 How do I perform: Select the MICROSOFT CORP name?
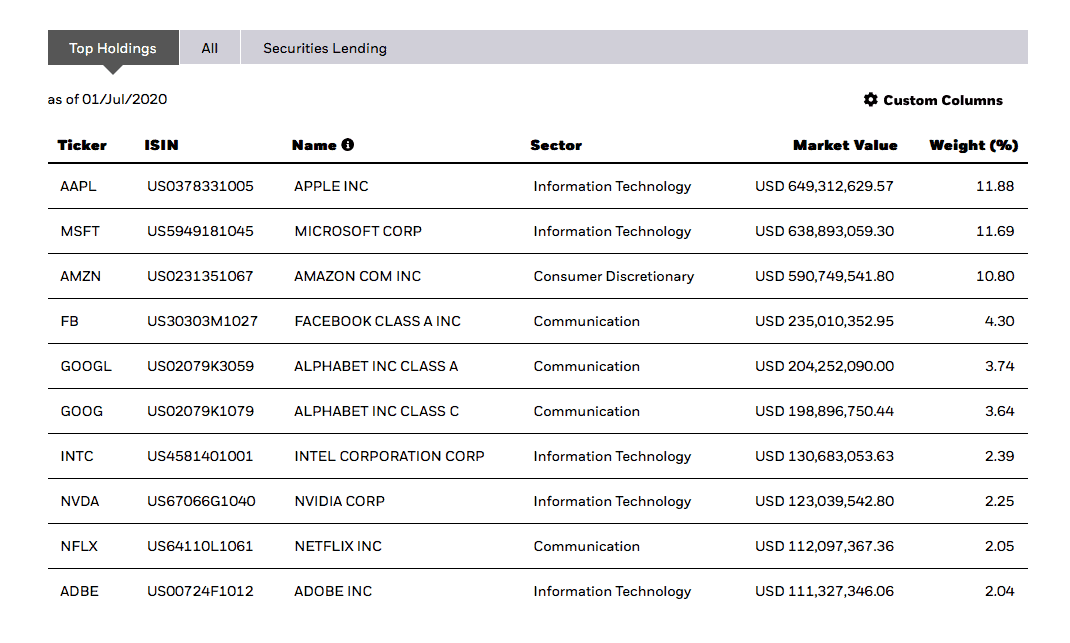pyautogui.click(x=358, y=231)
